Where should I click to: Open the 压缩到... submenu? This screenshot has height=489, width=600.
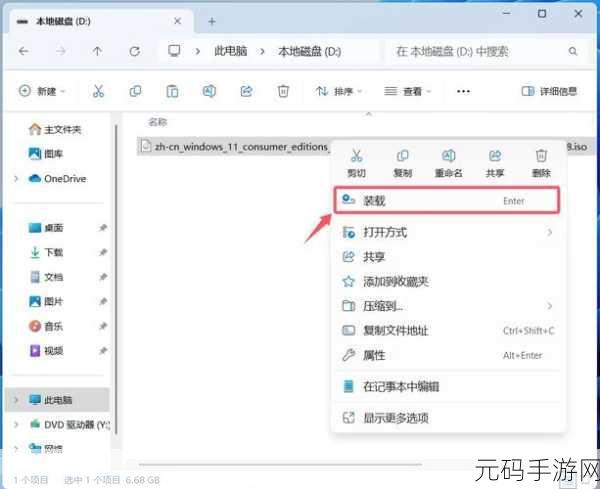click(447, 306)
